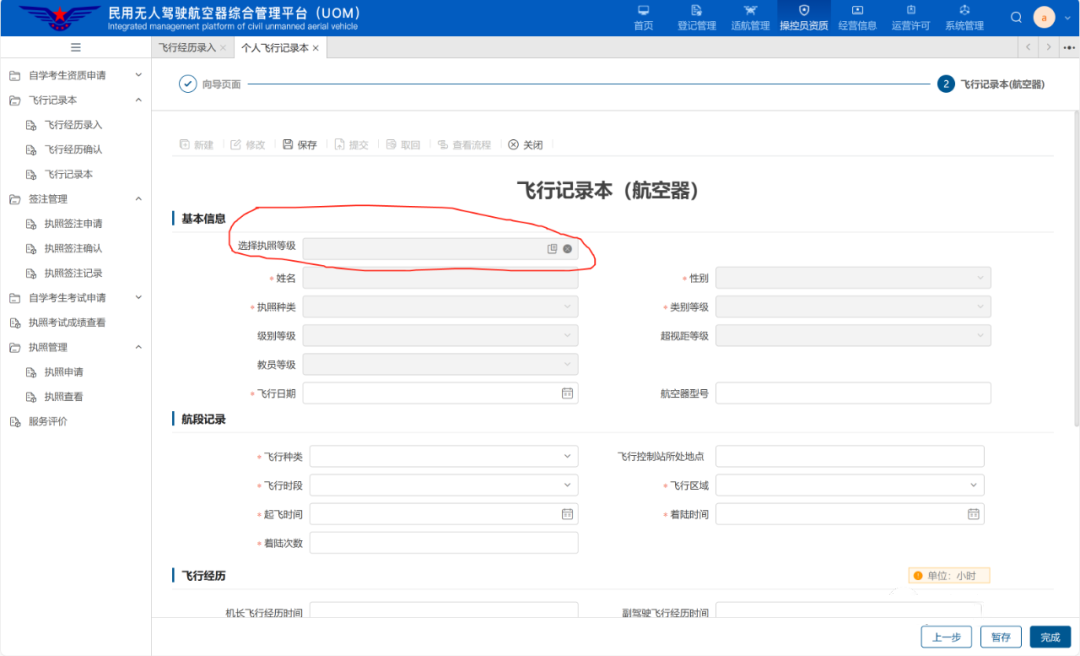Image resolution: width=1080 pixels, height=656 pixels.
Task: Open the 飞行种类 dropdown
Action: (444, 456)
